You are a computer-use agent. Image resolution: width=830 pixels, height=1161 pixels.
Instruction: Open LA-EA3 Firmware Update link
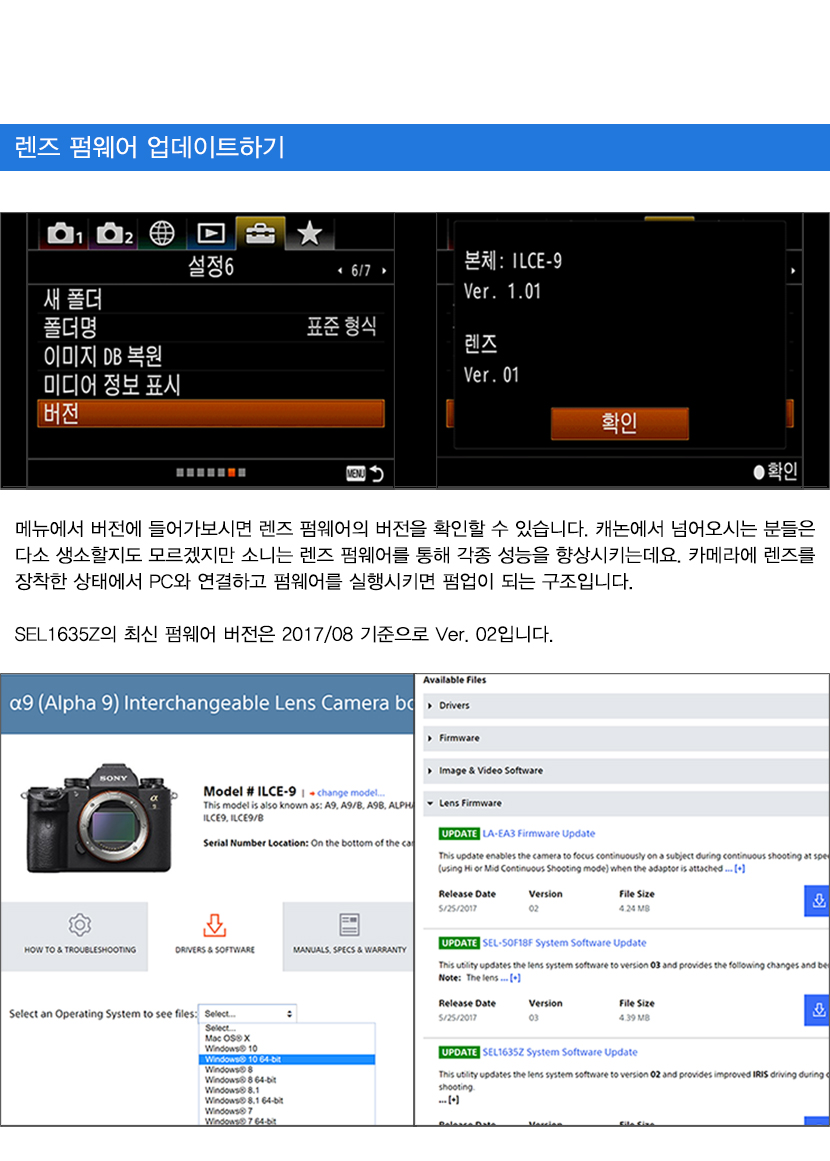(x=538, y=834)
